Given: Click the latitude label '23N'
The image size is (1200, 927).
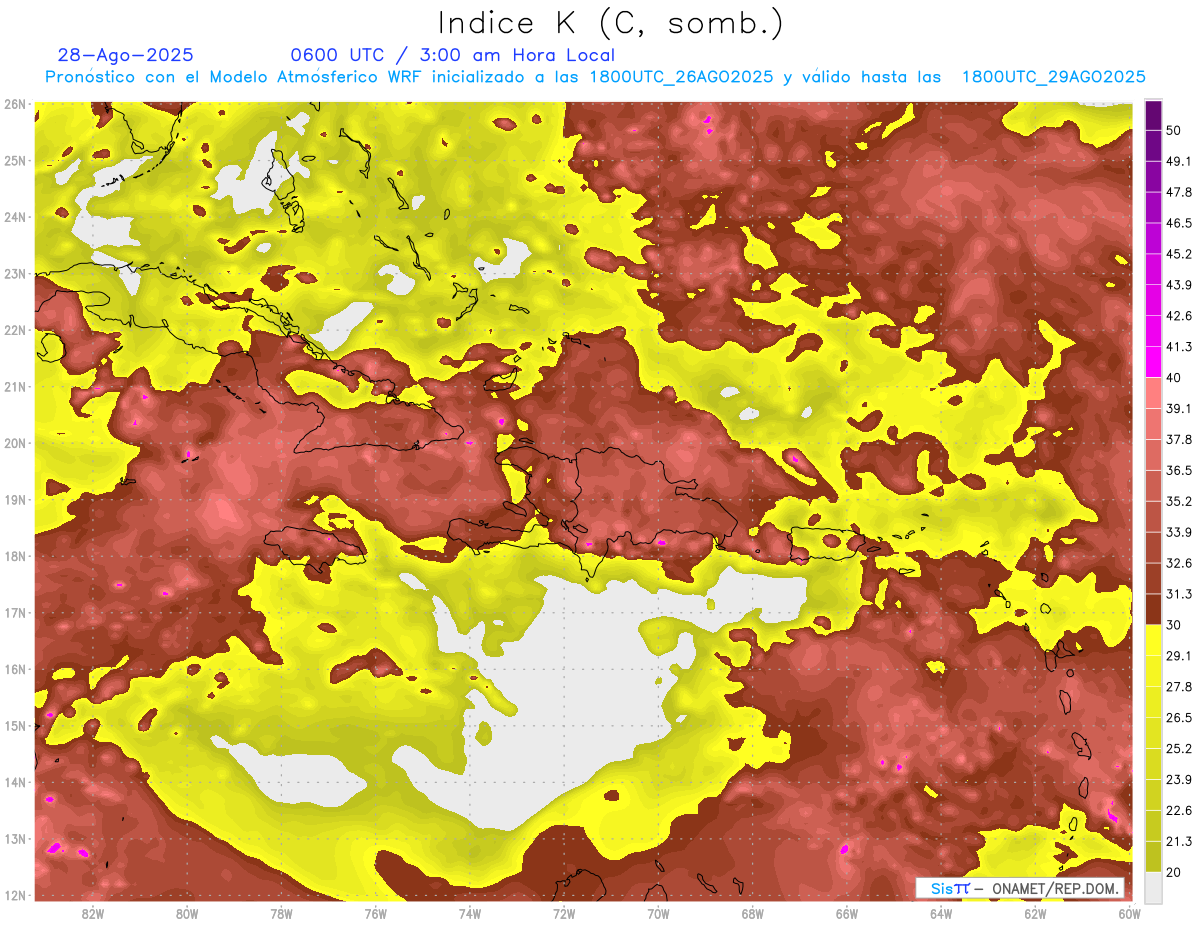Looking at the screenshot, I should [x=15, y=273].
